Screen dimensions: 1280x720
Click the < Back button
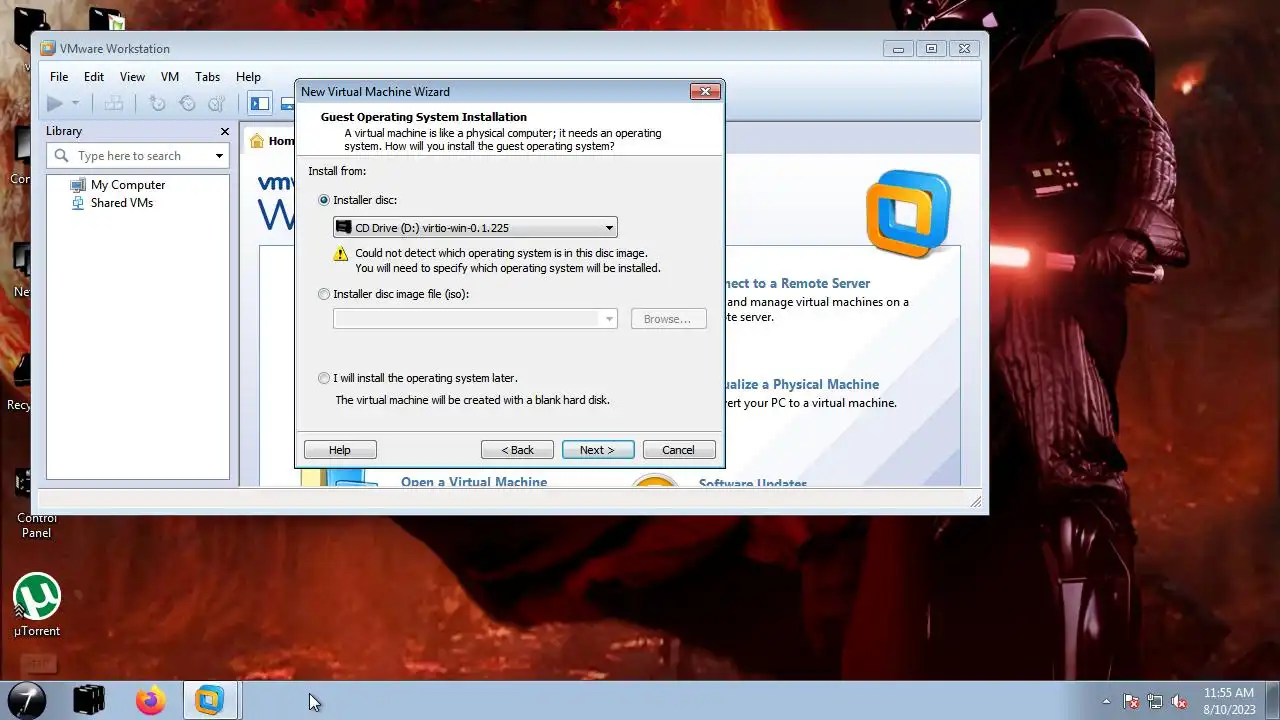coord(518,450)
